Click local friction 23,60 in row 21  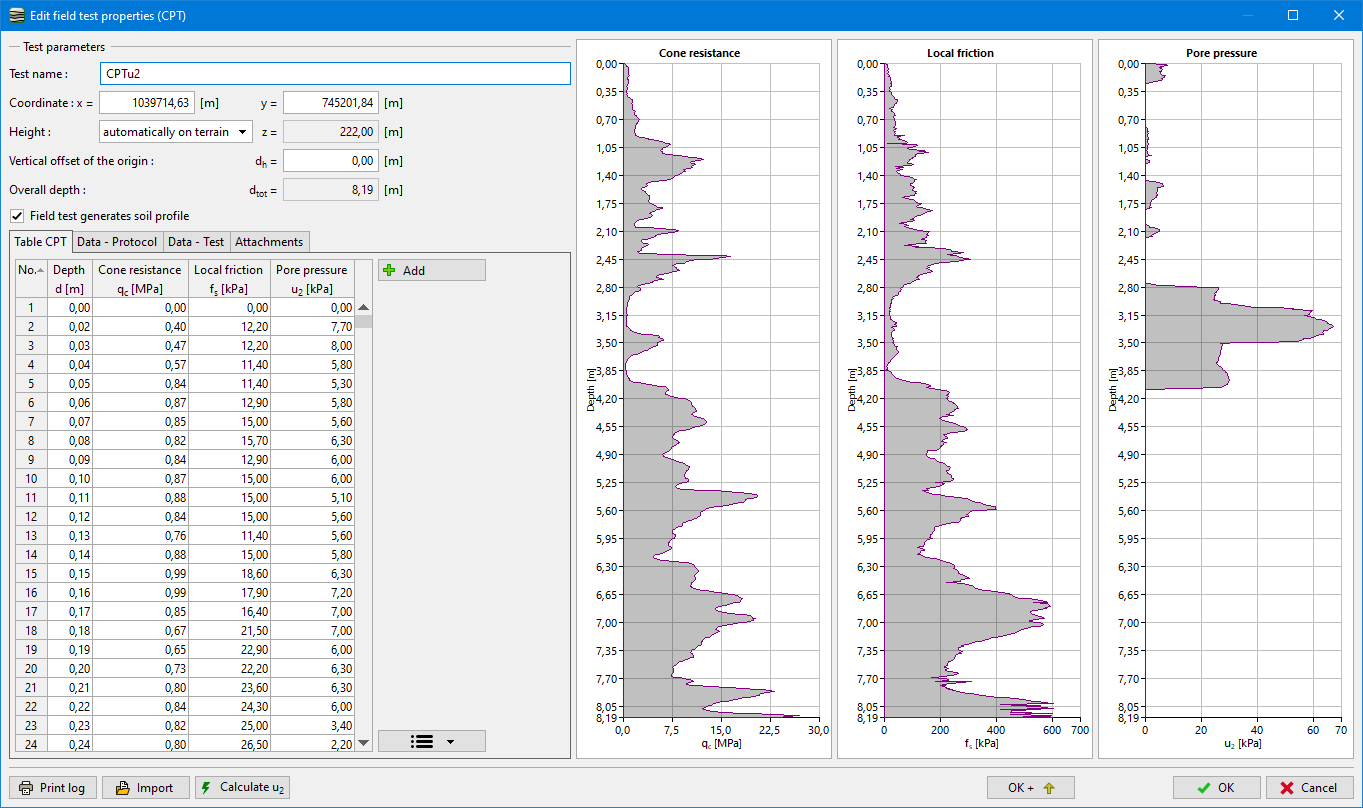click(x=229, y=687)
